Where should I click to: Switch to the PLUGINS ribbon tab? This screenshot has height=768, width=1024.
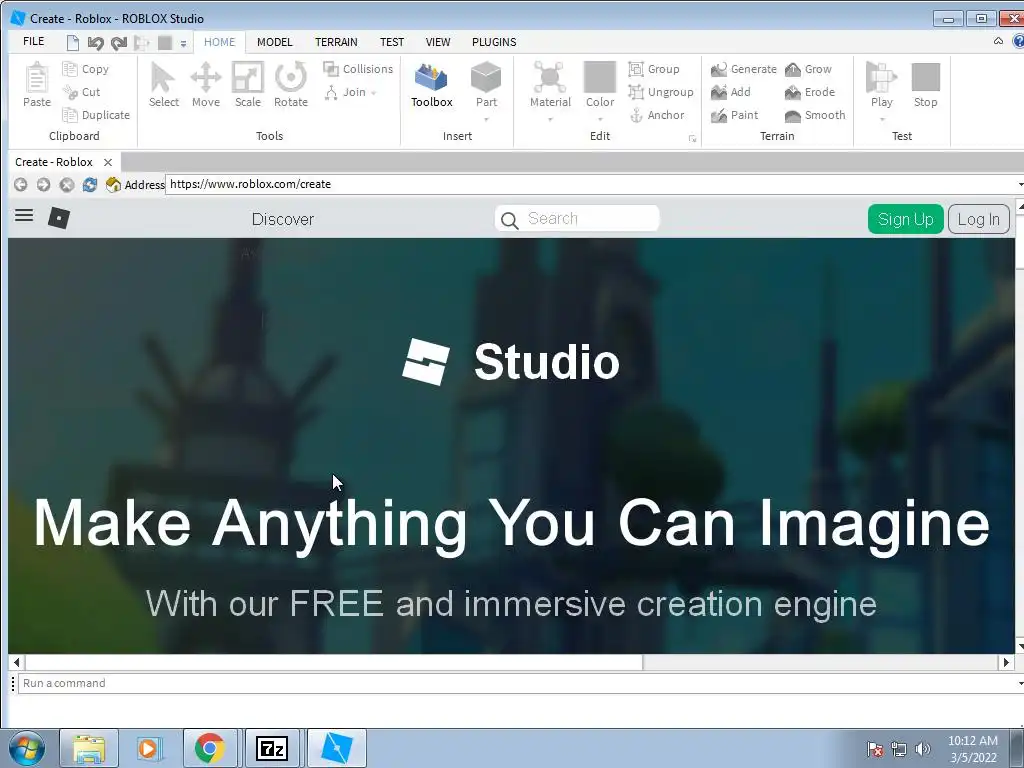point(494,42)
